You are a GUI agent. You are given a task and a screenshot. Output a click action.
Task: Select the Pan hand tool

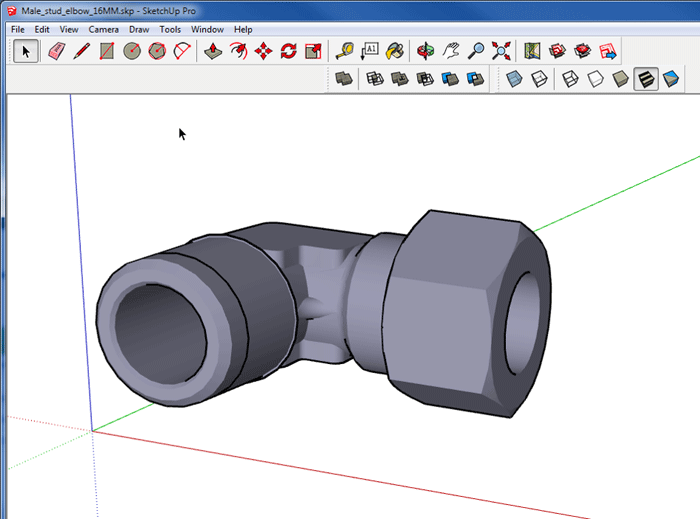[x=451, y=50]
